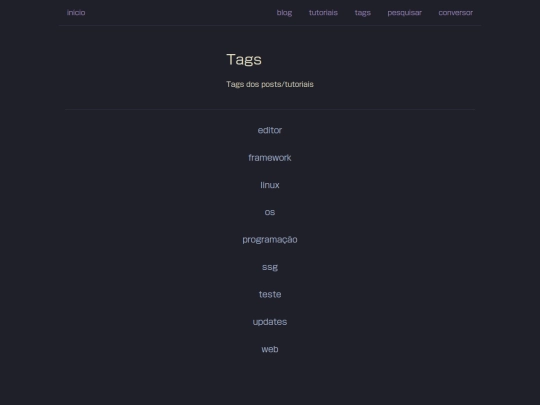540x405 pixels.
Task: Open the ssg tag
Action: (x=270, y=267)
